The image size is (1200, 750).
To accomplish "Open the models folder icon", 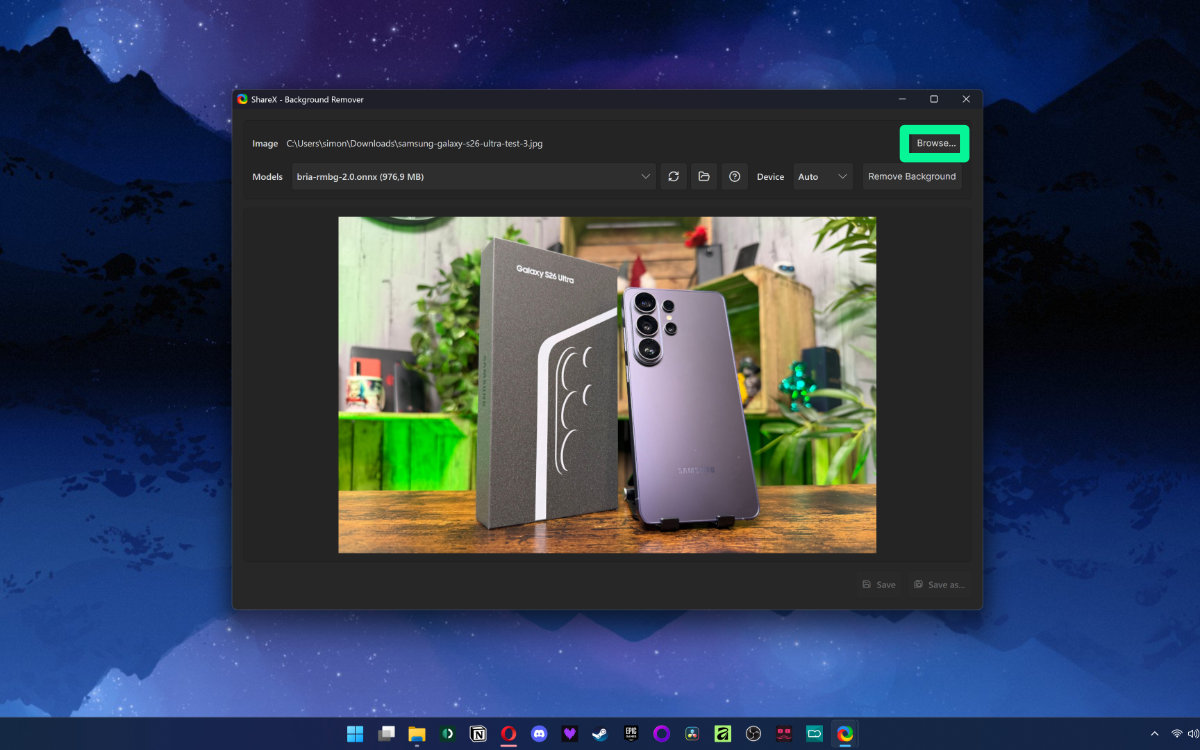I will click(x=704, y=177).
